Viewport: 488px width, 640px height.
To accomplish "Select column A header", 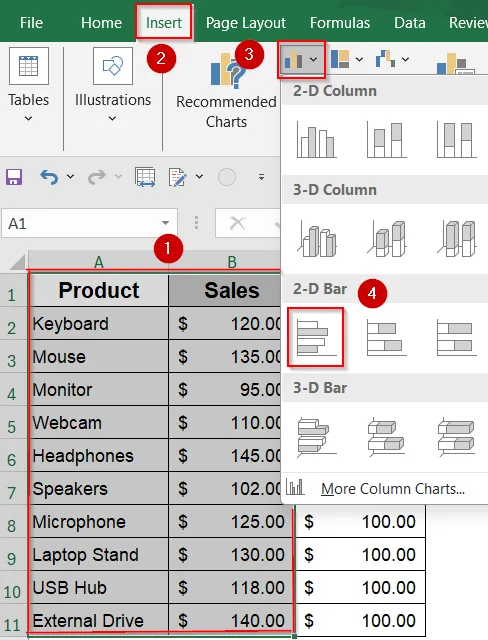I will pyautogui.click(x=98, y=262).
